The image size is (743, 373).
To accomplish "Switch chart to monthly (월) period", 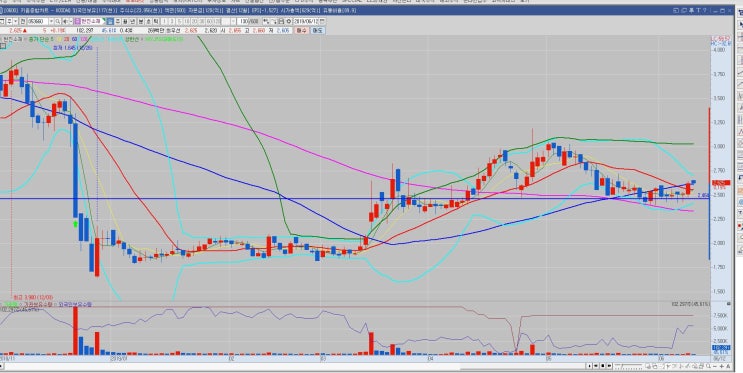I will pyautogui.click(x=125, y=21).
